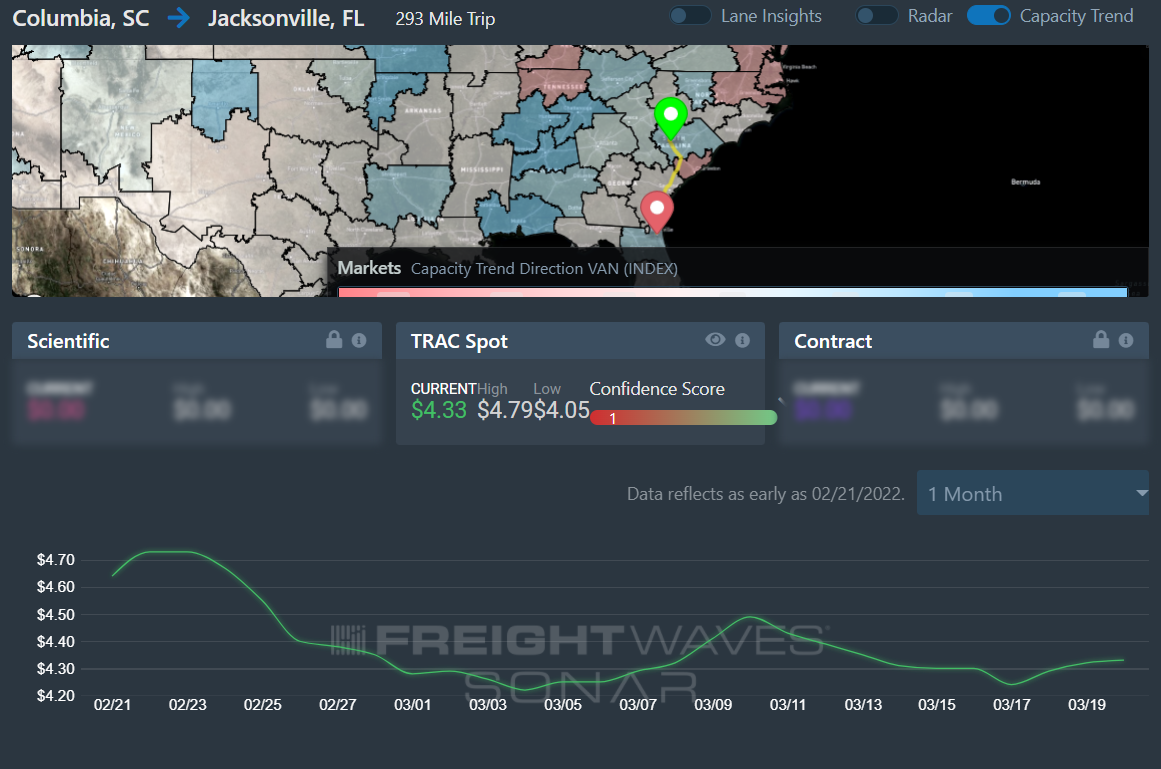
Task: Click the Contract panel lock icon
Action: coord(1101,340)
